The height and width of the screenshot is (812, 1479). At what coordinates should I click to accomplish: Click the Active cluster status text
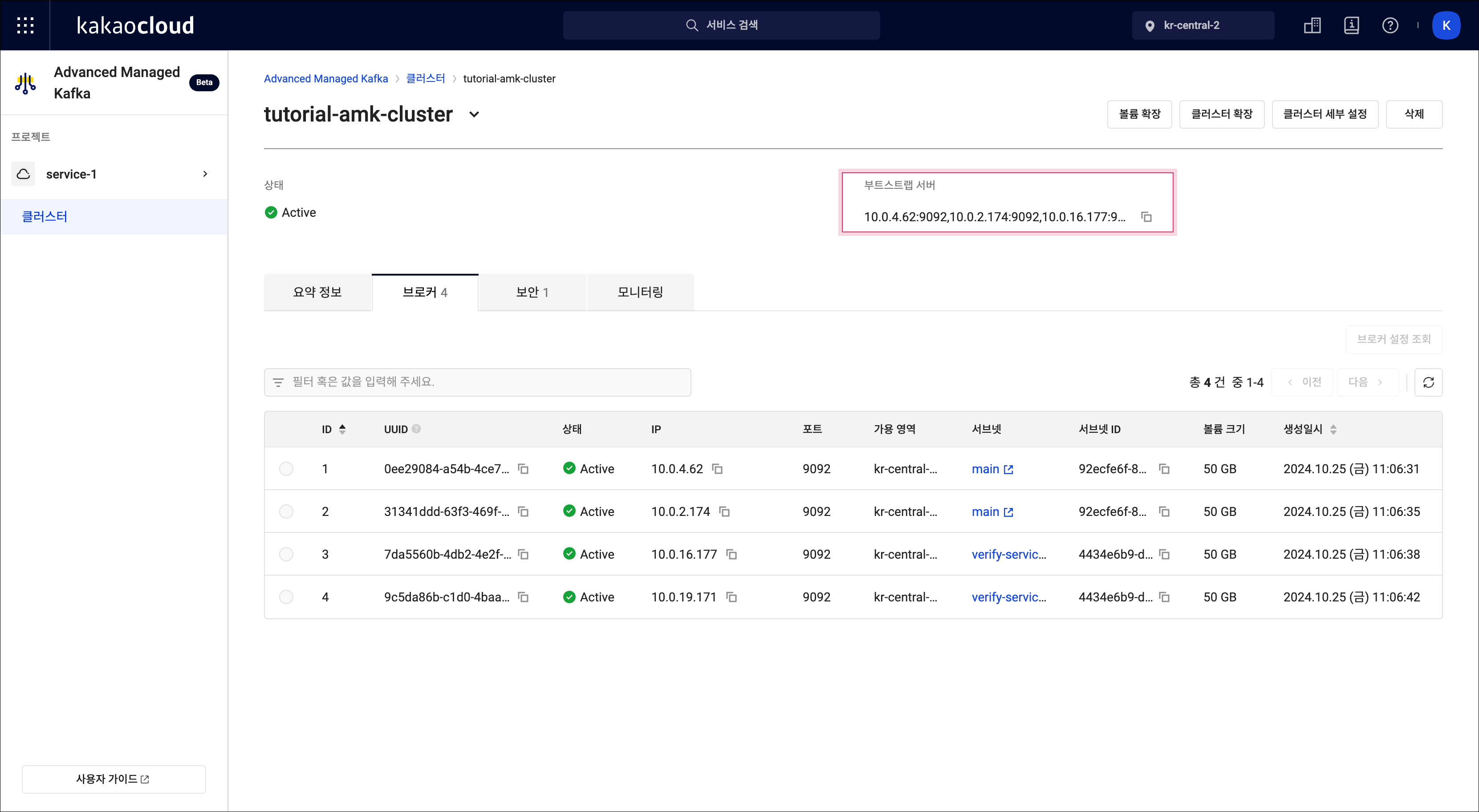click(299, 212)
